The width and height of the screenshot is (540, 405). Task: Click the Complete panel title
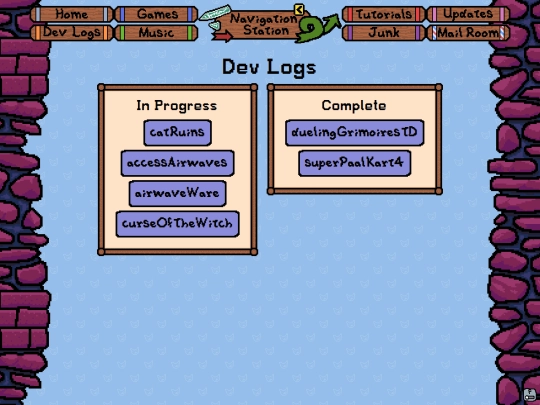pyautogui.click(x=354, y=105)
